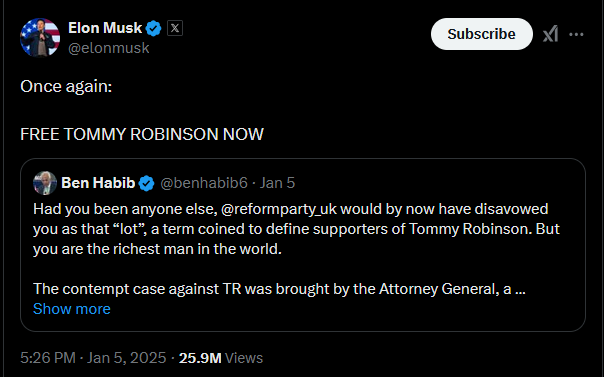
Task: Click the @benhabib6 handle
Action: (204, 183)
